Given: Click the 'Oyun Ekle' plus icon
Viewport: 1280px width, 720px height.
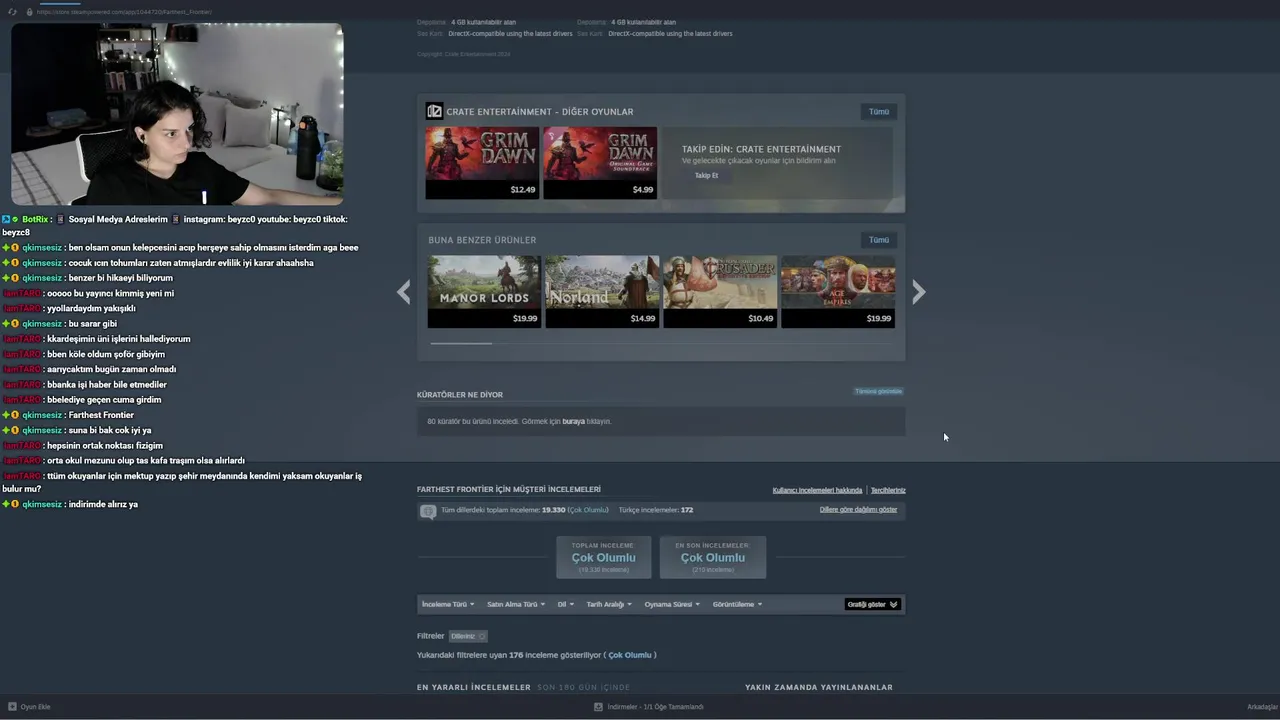Looking at the screenshot, I should [13, 706].
